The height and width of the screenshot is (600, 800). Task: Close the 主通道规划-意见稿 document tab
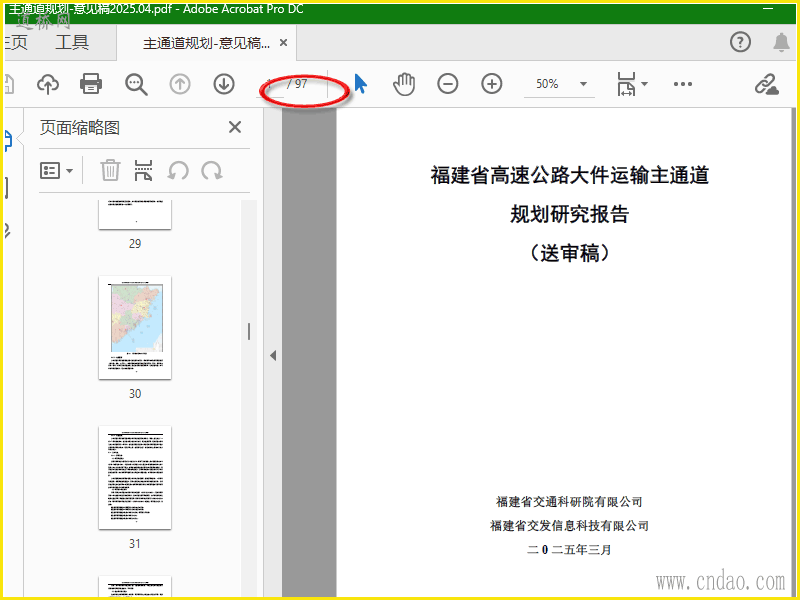284,43
